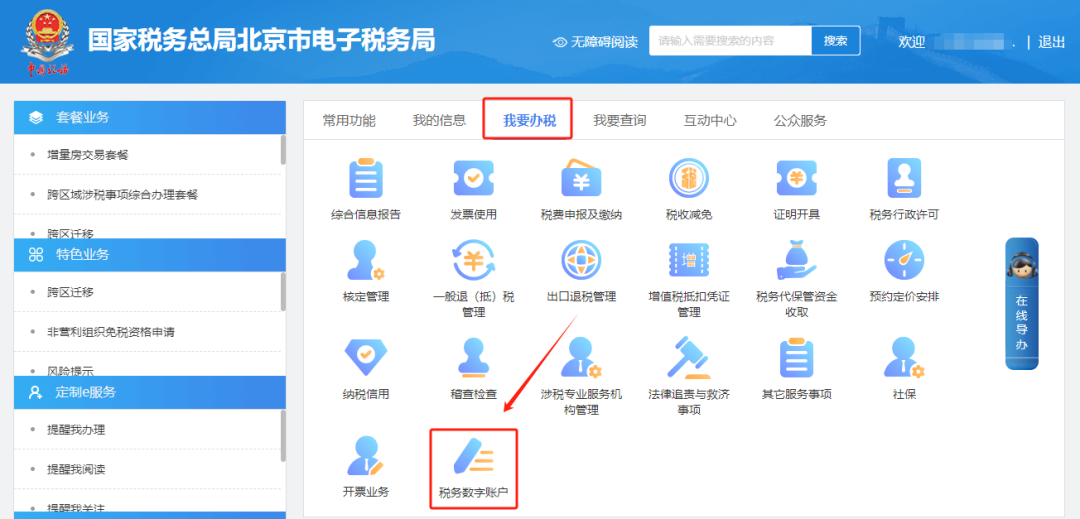Click the 欢迎 greeting text

coord(912,42)
